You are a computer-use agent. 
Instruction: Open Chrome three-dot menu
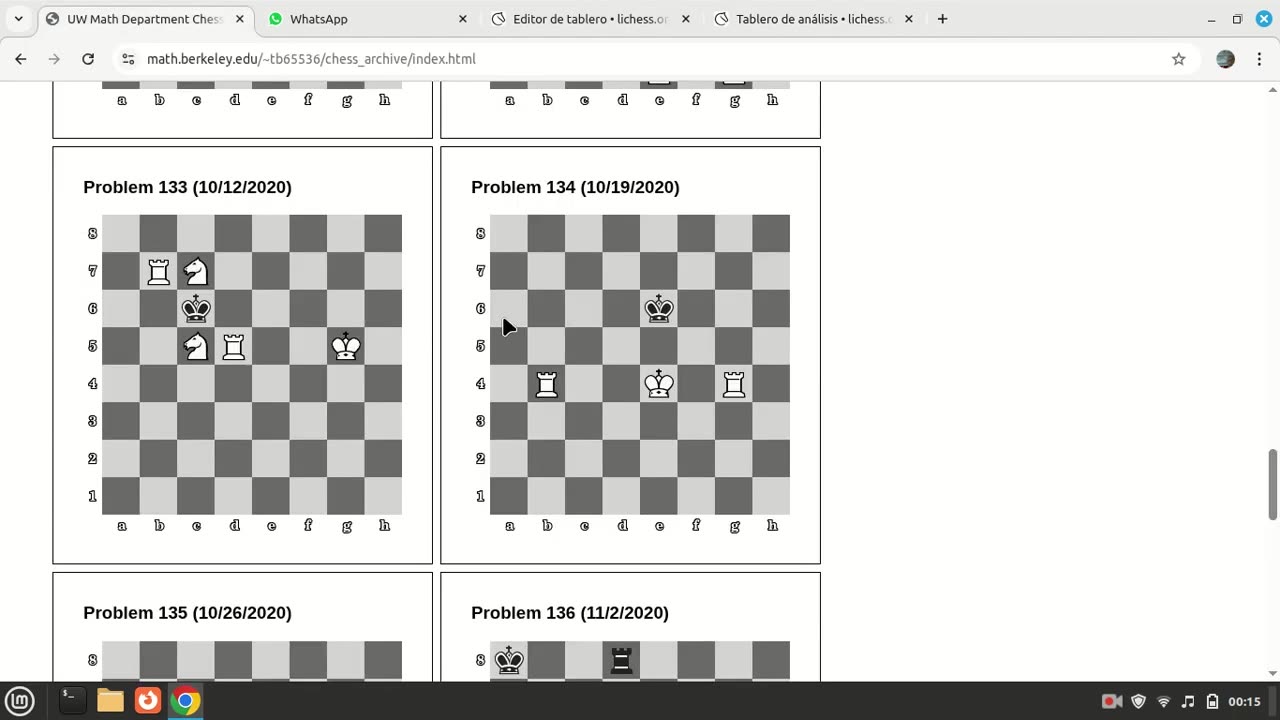pos(1257,59)
